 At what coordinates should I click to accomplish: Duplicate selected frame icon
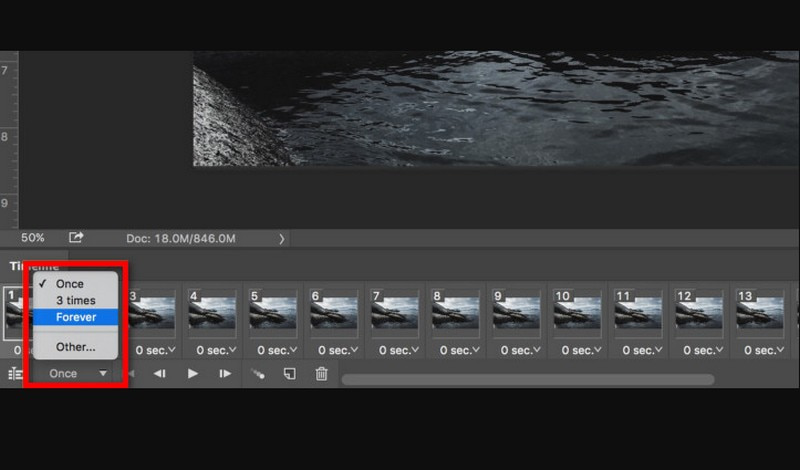pyautogui.click(x=289, y=374)
